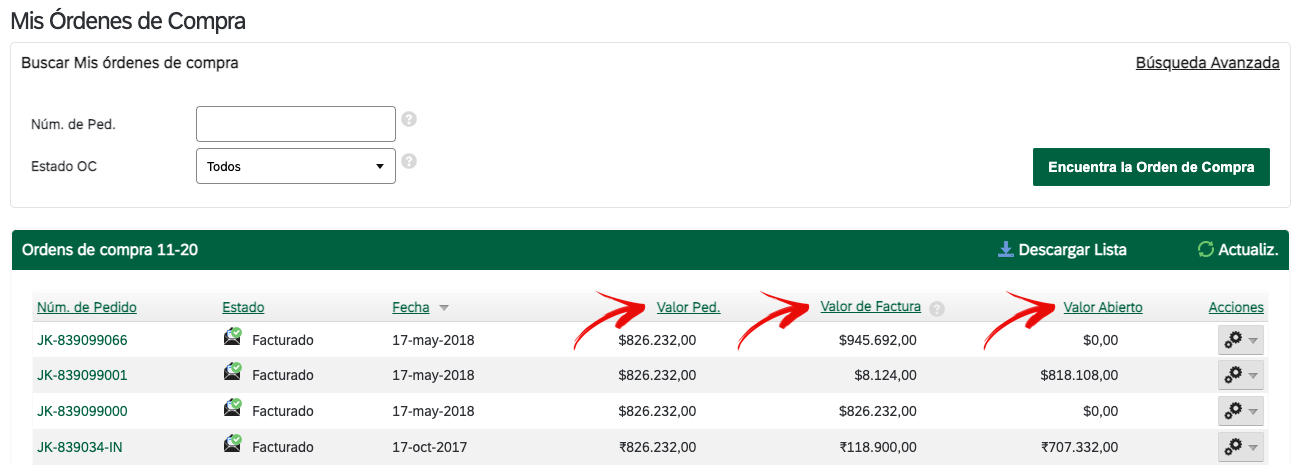
Task: Sort by Valor Abierto column header
Action: pyautogui.click(x=1103, y=307)
